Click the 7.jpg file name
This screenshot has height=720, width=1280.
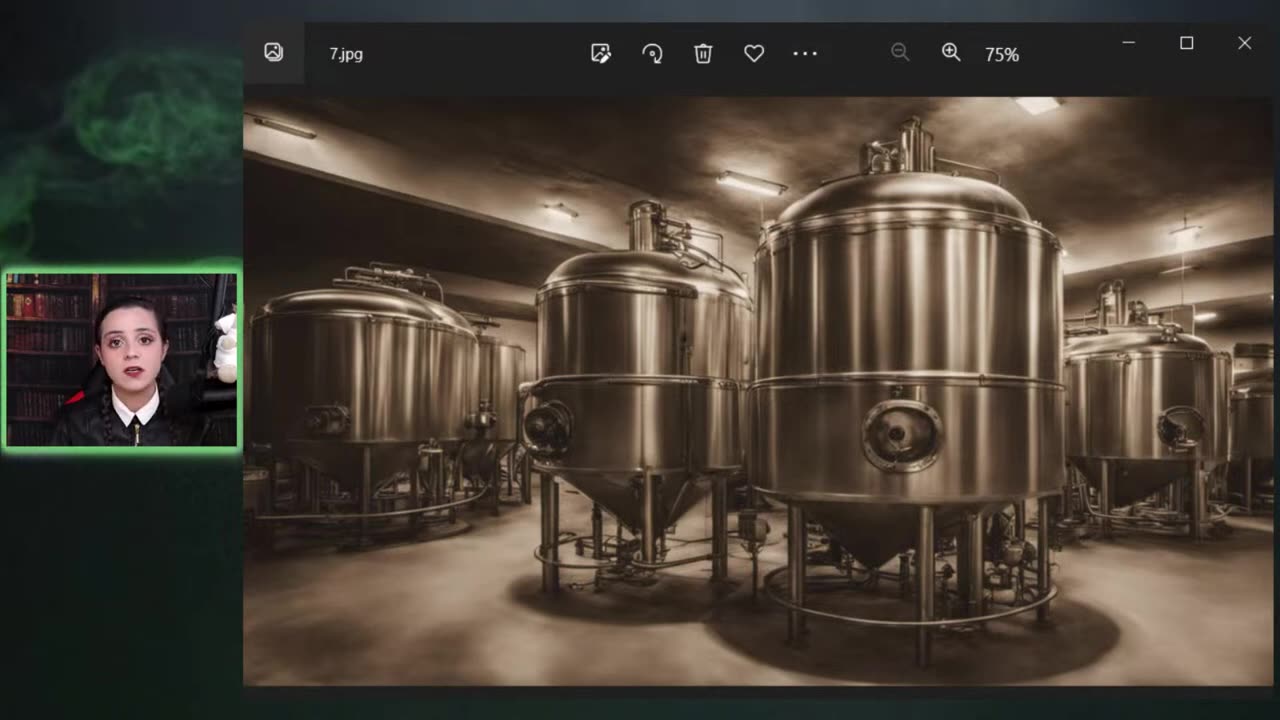coord(346,54)
